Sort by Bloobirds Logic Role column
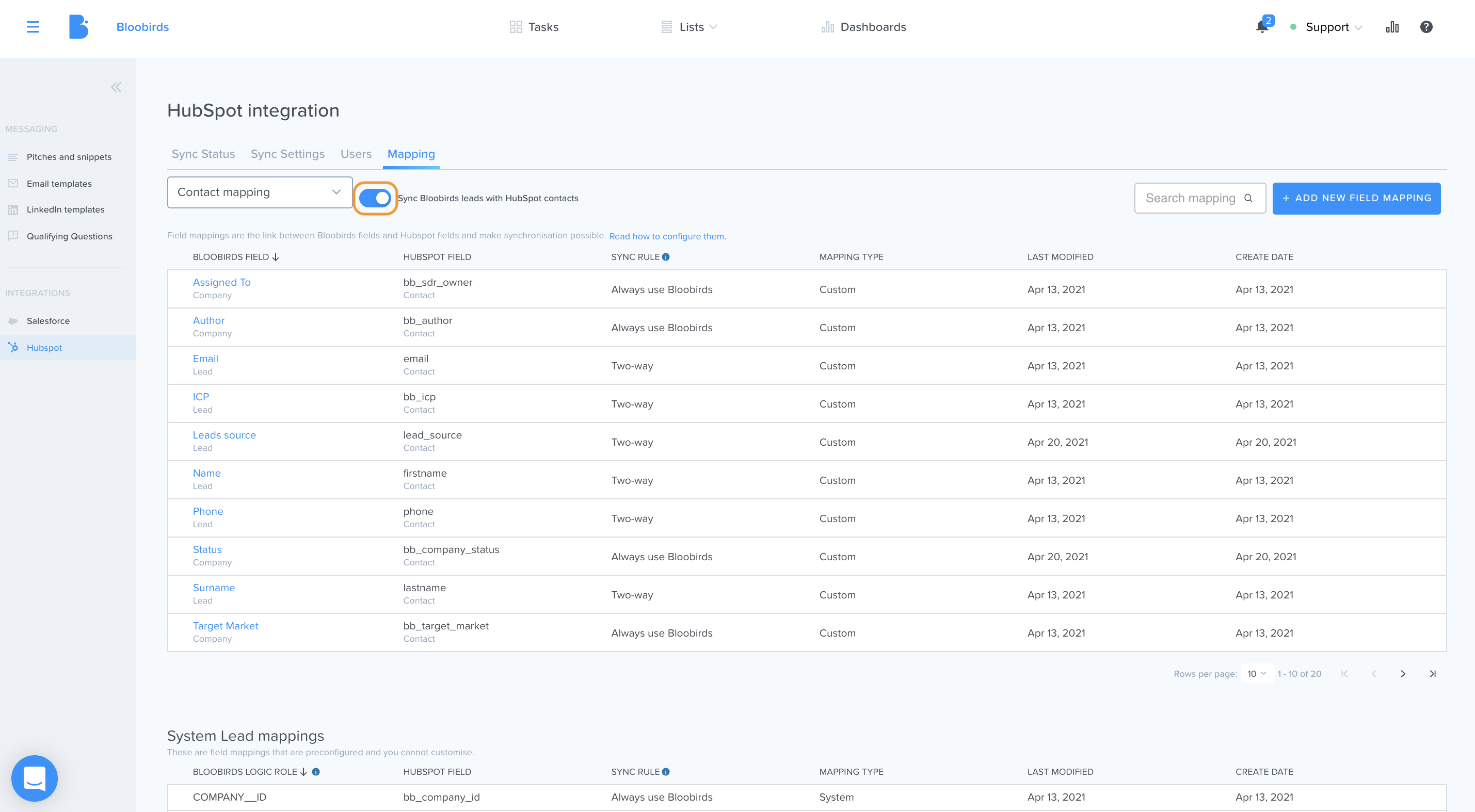The width and height of the screenshot is (1475, 812). click(x=250, y=772)
